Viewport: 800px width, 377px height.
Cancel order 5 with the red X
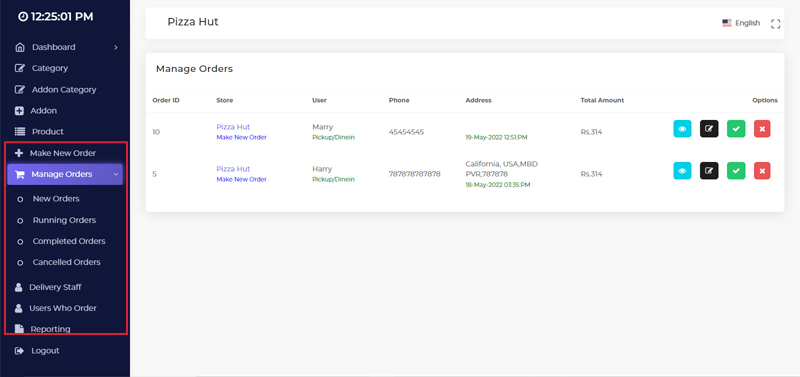pos(762,171)
